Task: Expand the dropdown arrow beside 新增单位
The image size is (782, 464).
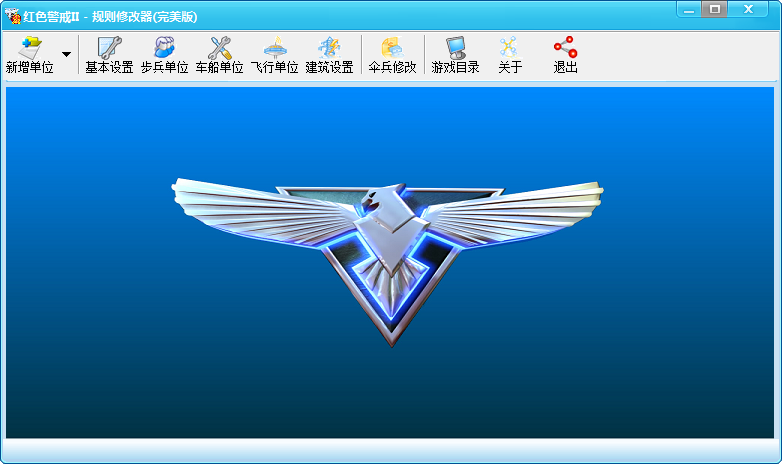Action: click(66, 54)
